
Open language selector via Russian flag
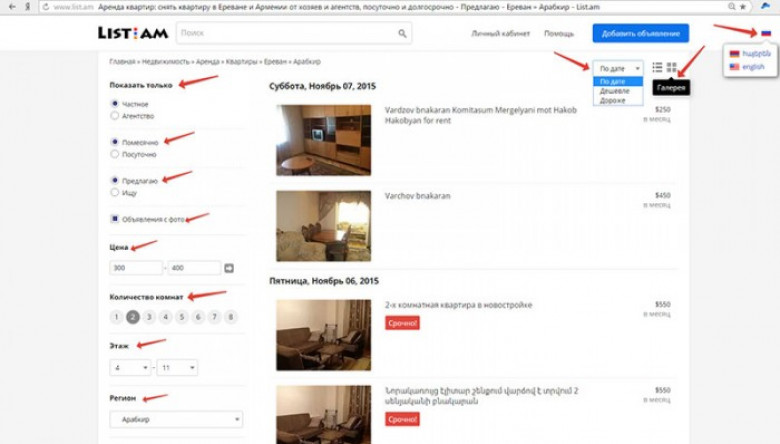click(x=766, y=33)
